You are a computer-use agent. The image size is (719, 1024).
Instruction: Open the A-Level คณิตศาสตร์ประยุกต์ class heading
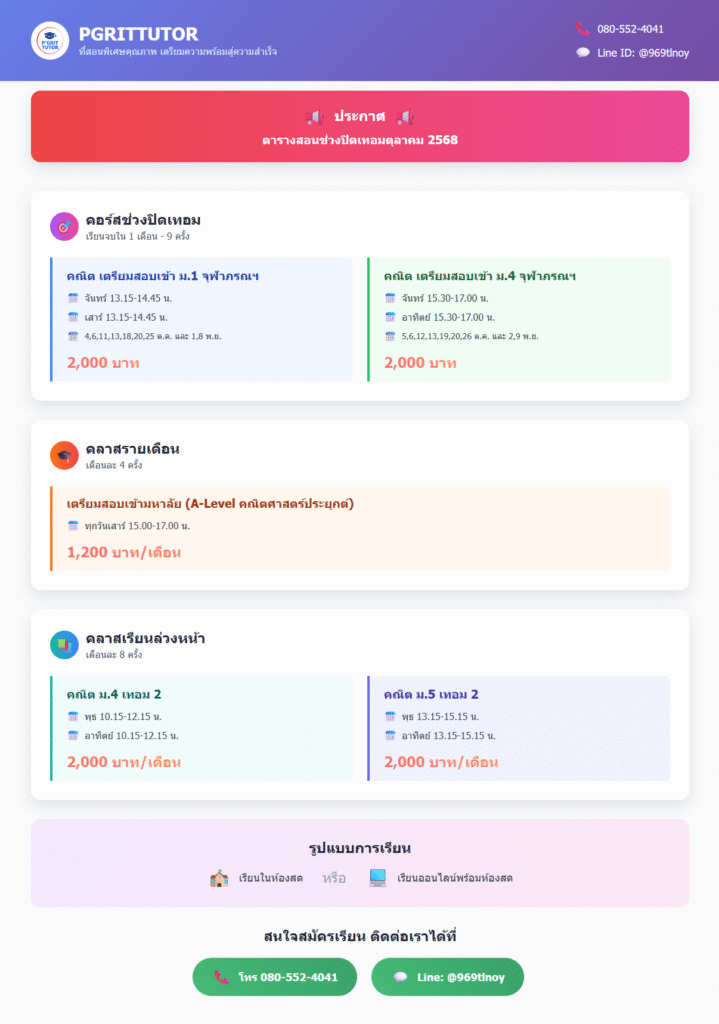(210, 502)
